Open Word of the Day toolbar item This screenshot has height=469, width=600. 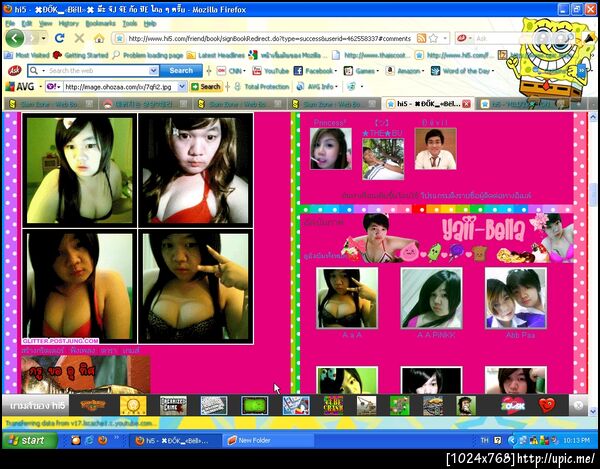tap(460, 71)
